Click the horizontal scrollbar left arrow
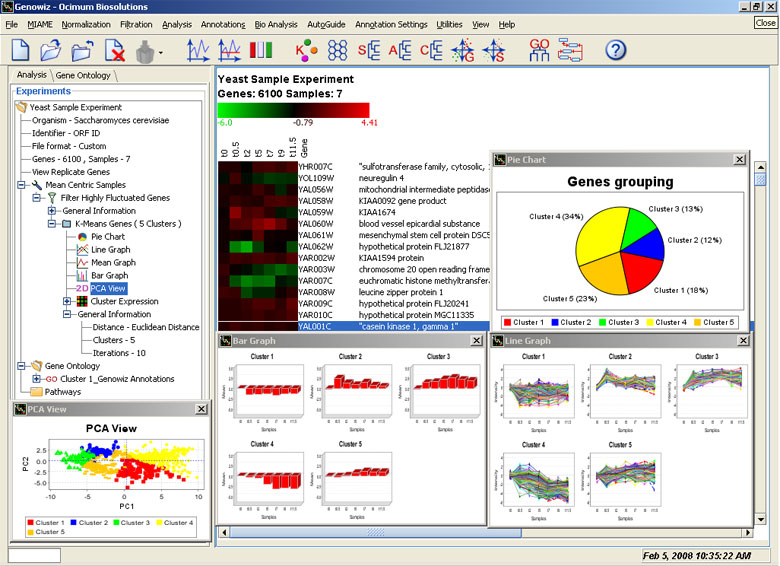Screen dimensions: 780x566 pos(224,533)
